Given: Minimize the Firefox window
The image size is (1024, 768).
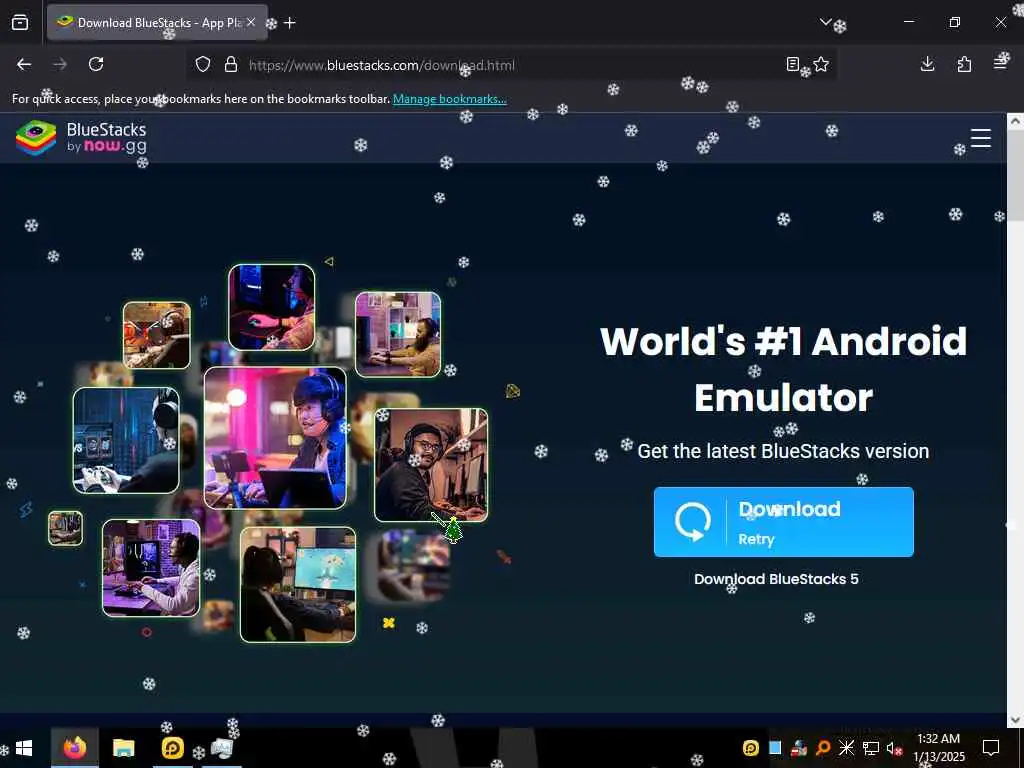Looking at the screenshot, I should pos(908,22).
